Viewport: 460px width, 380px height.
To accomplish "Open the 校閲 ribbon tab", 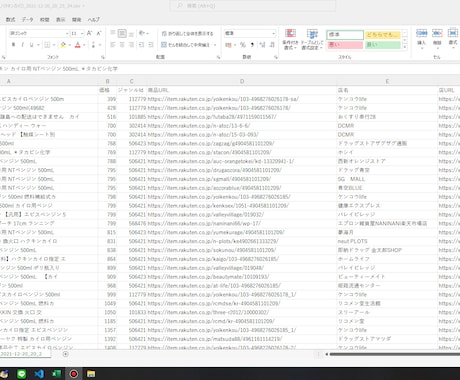I will pyautogui.click(x=44, y=20).
